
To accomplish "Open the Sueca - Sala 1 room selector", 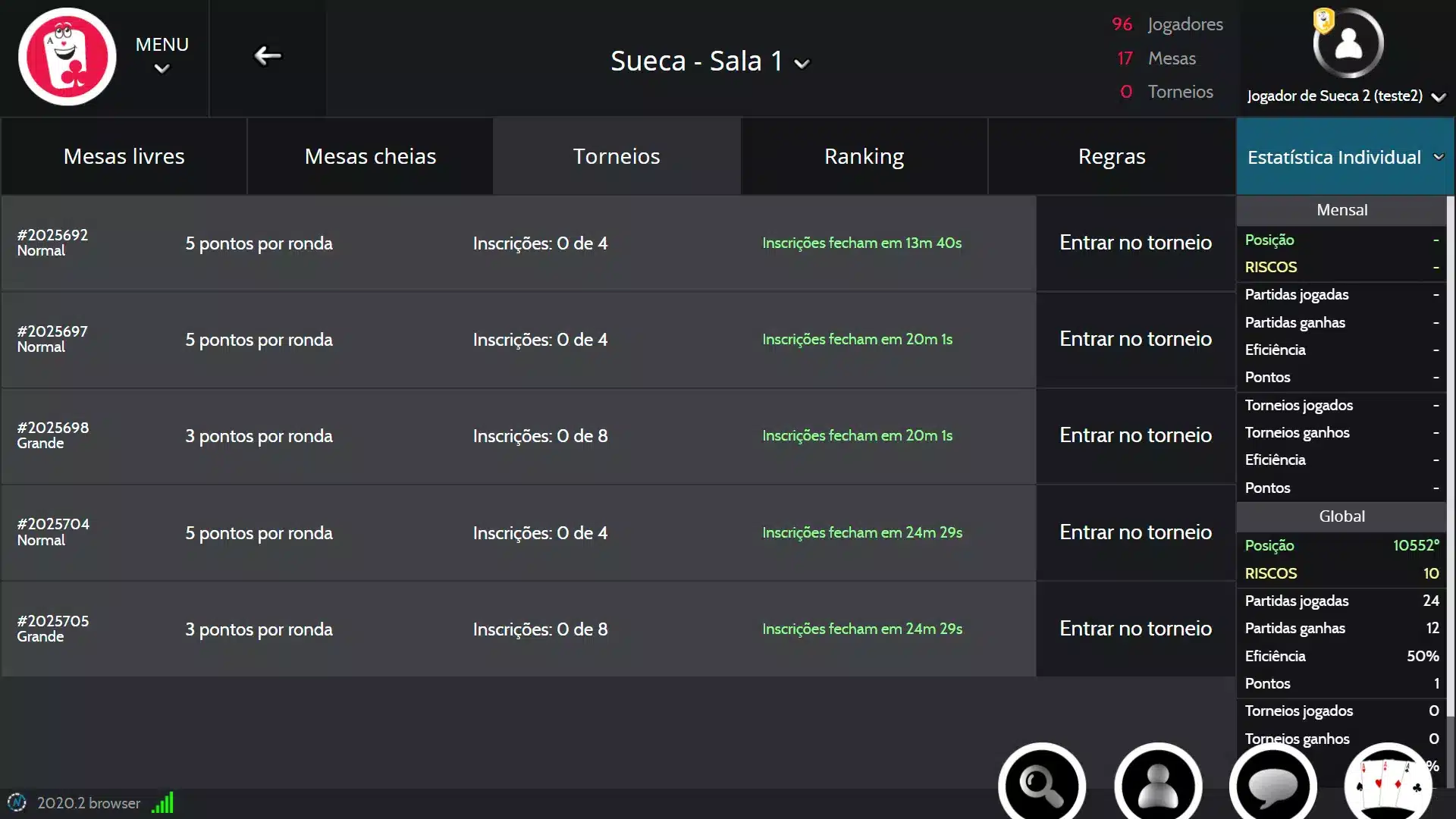I will 710,61.
